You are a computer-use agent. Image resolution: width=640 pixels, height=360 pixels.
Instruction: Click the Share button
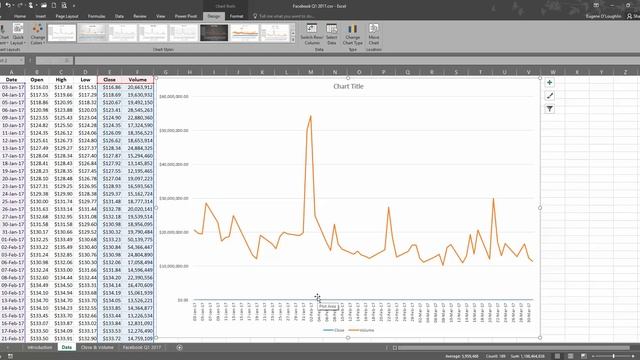[x=633, y=16]
